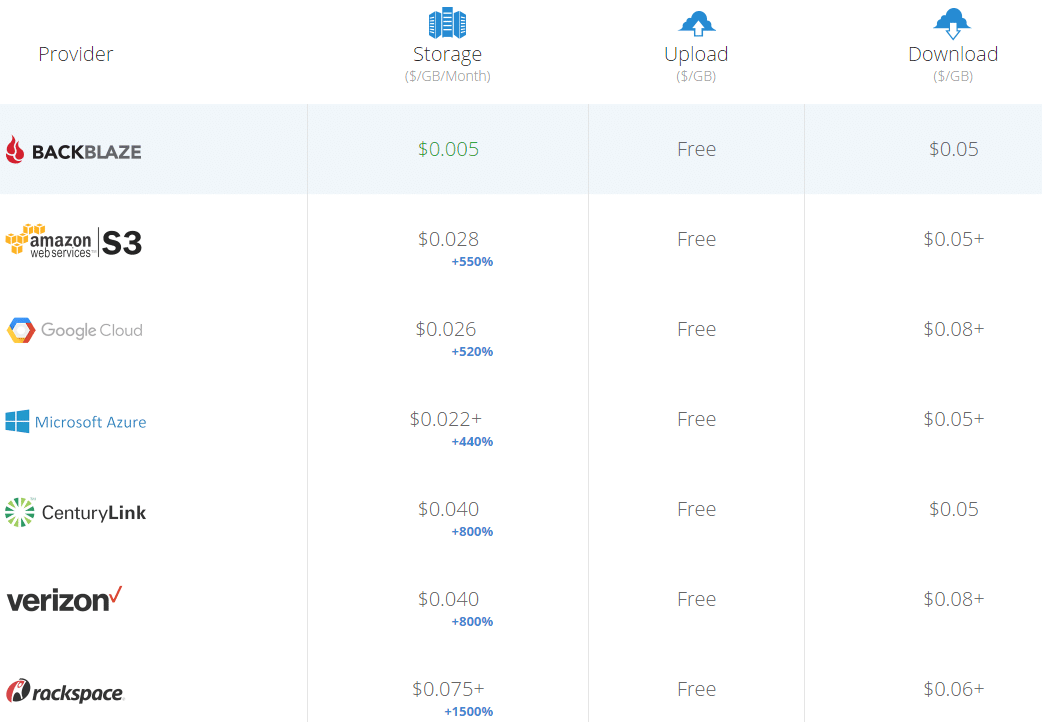Screen dimensions: 1042x722
Task: Click CenturyLink upload Free cell
Action: [x=696, y=509]
